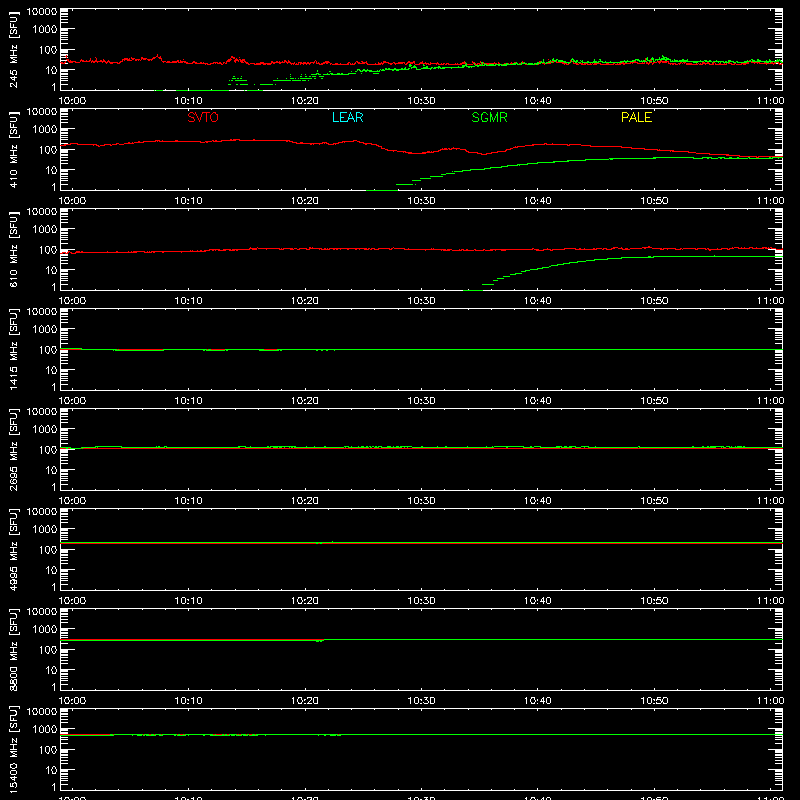800x800 pixels.
Task: Click the 10000 y-axis value on 2695 MHz panel
Action: [x=42, y=412]
